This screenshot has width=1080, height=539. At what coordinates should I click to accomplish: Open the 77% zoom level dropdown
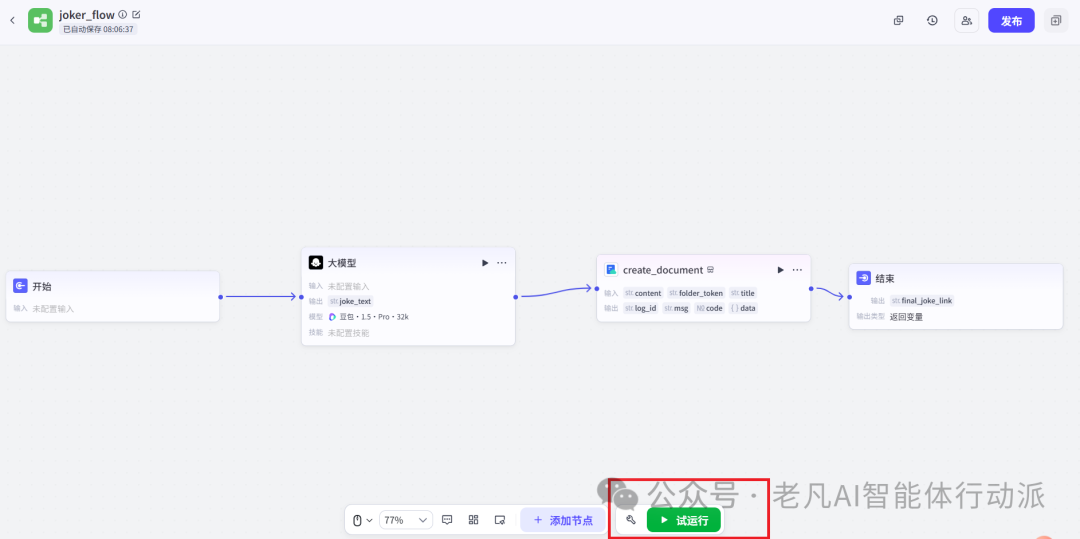pyautogui.click(x=406, y=520)
